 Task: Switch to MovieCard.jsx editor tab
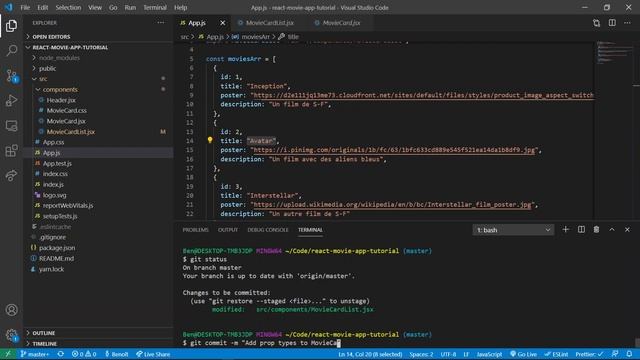341,23
